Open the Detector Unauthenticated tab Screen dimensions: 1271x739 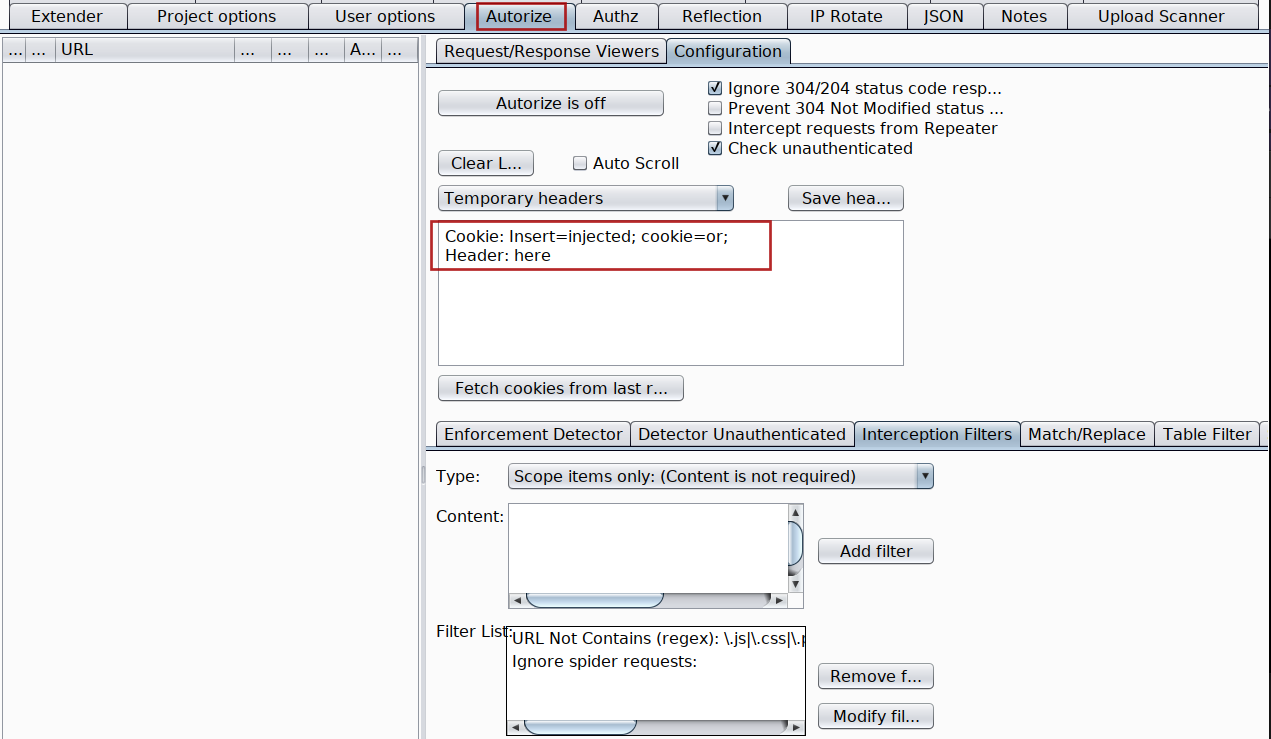[x=742, y=434]
